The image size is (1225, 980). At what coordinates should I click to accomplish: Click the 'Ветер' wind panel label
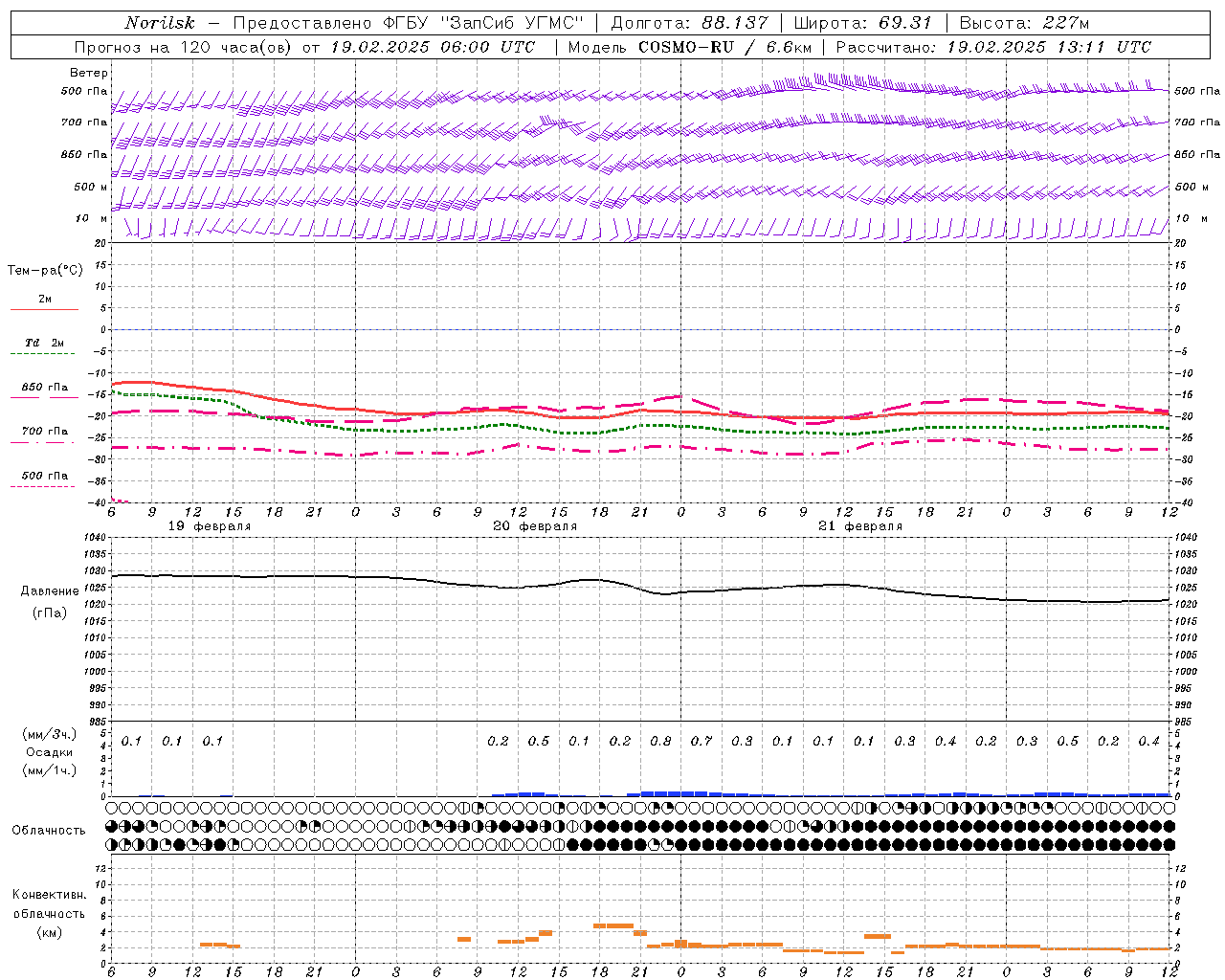(89, 73)
